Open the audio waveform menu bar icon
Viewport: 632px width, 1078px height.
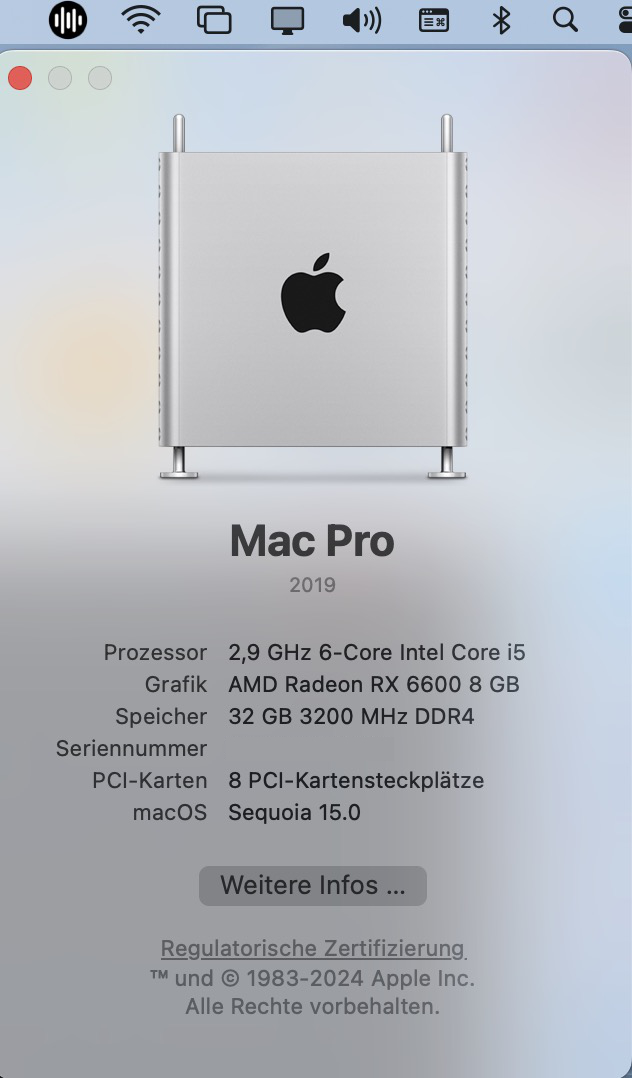click(x=67, y=20)
